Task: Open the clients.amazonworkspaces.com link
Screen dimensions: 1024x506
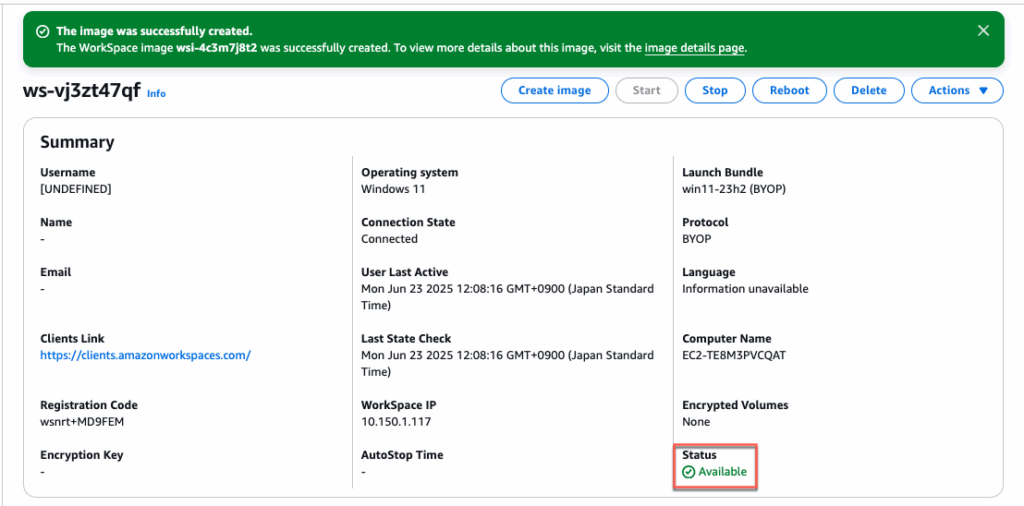Action: pos(145,355)
